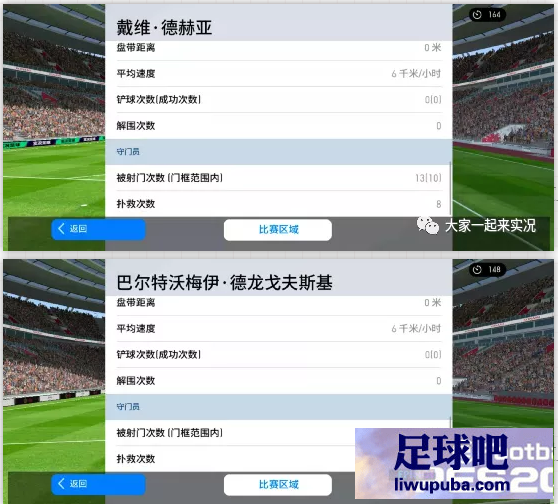558x504 pixels.
Task: Click 守门员 section header for 德龙戈夫斯基
Action: (x=279, y=407)
